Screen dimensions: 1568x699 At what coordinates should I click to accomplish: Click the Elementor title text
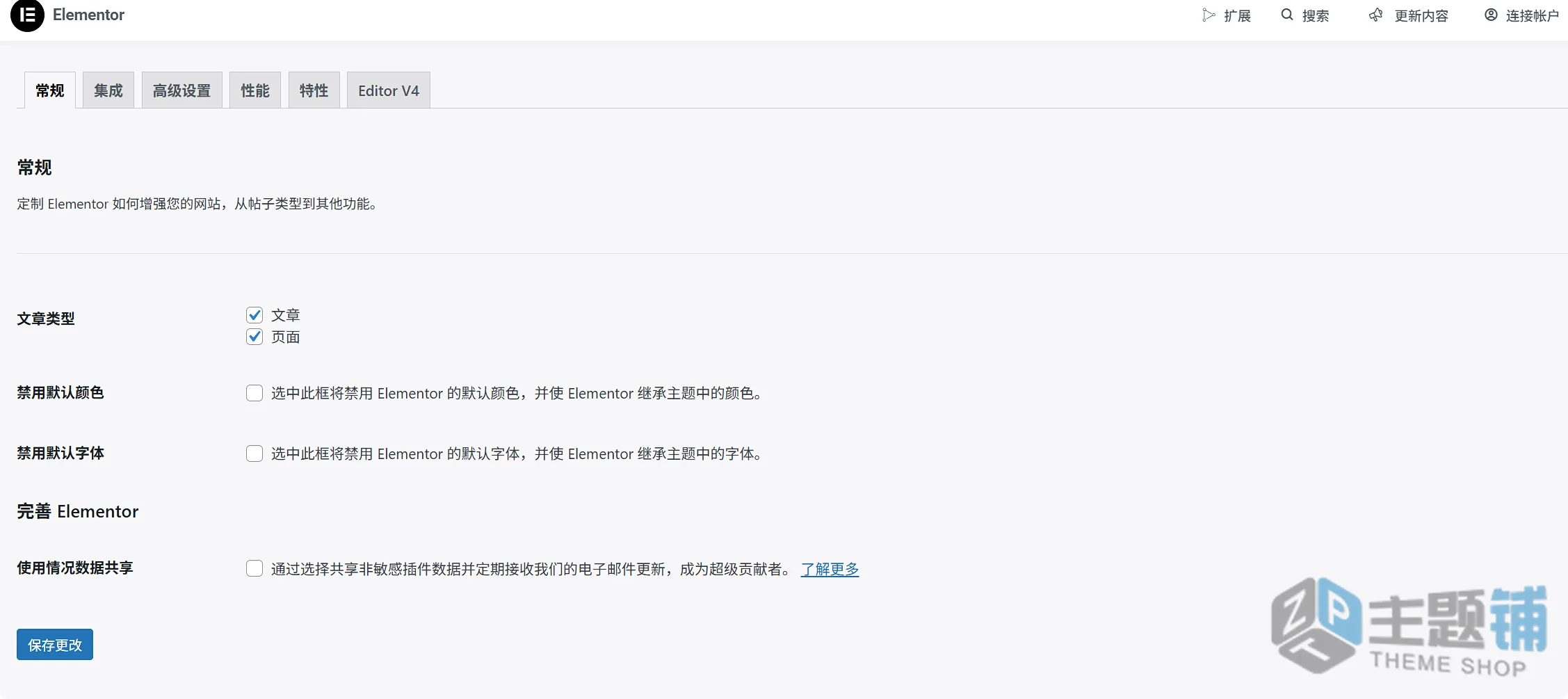pos(88,15)
